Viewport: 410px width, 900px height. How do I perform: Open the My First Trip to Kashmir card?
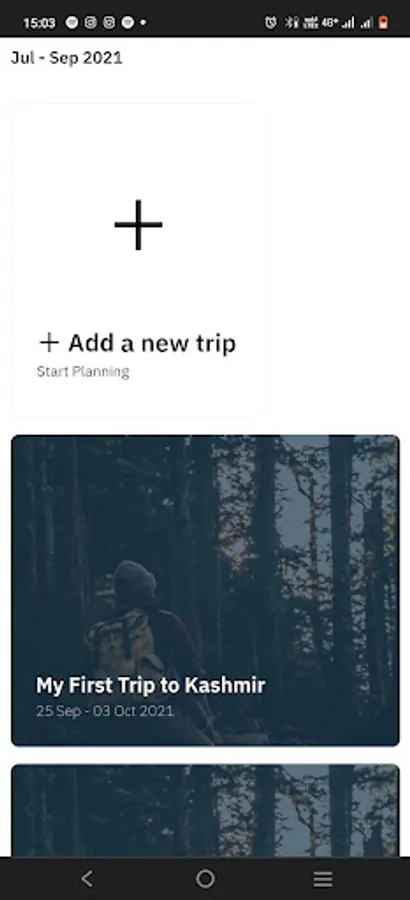[205, 591]
